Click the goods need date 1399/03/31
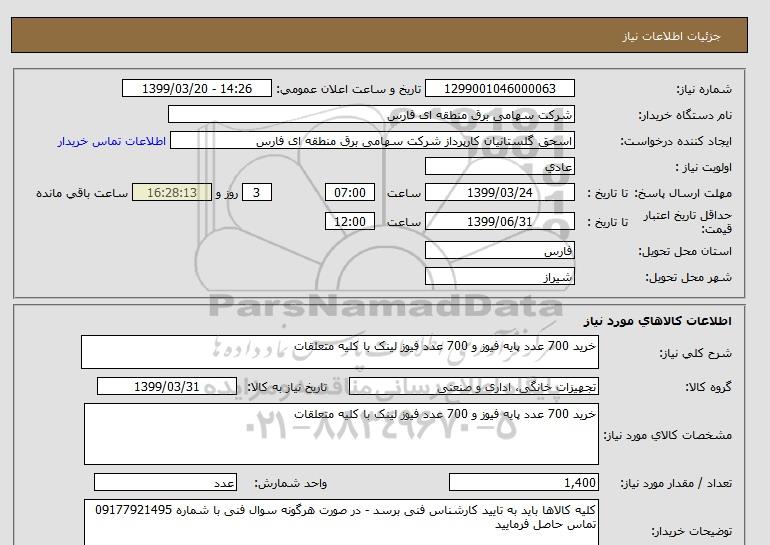Viewport: 770px width, 545px height. (167, 386)
